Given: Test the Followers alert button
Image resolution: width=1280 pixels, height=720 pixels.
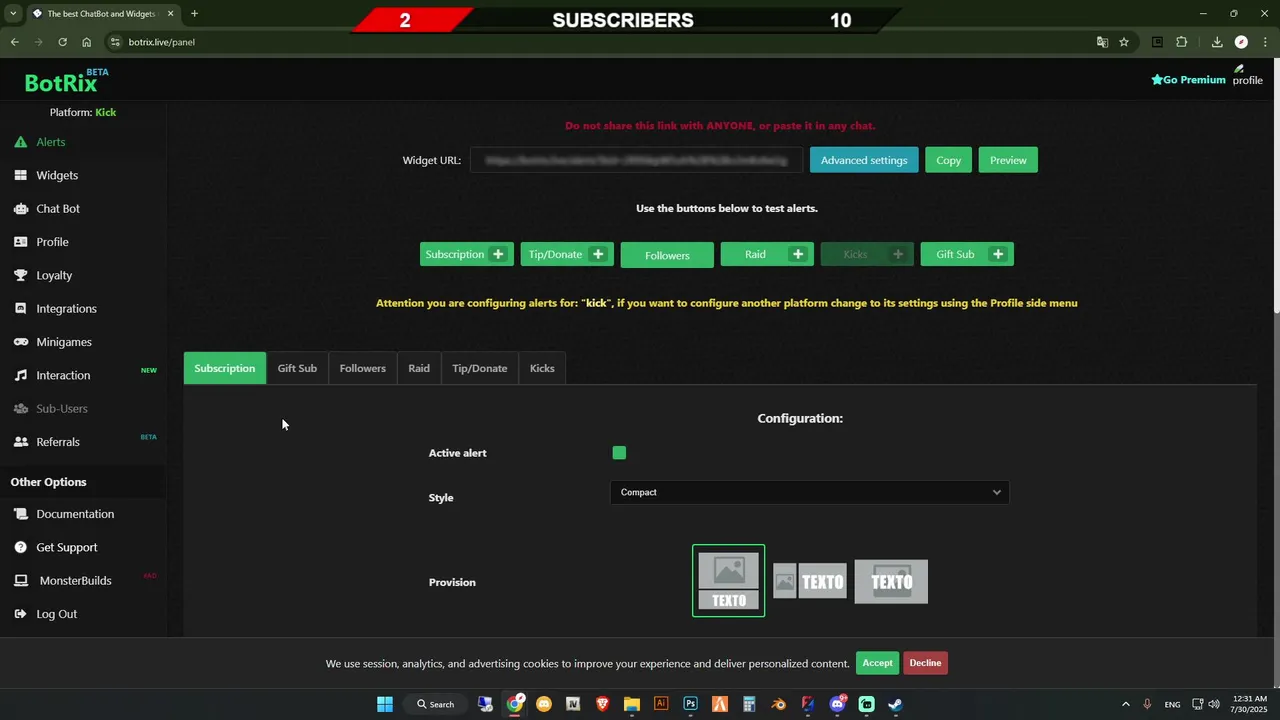Looking at the screenshot, I should pos(667,255).
